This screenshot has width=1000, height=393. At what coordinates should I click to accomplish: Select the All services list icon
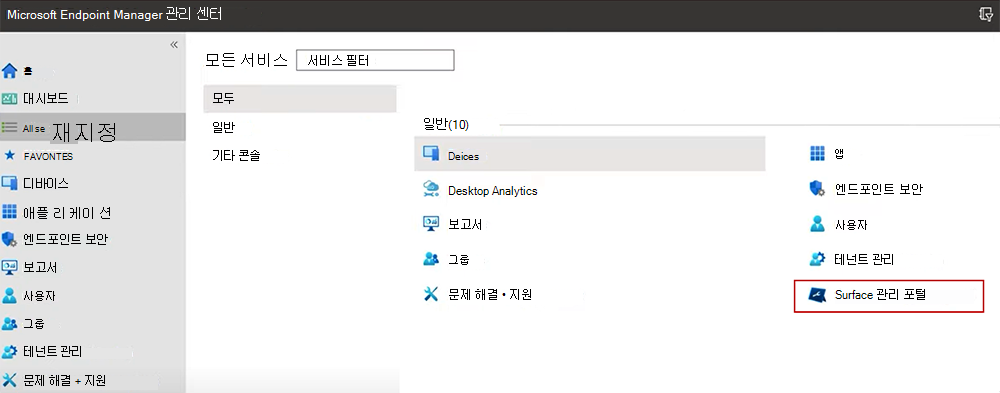(9, 127)
